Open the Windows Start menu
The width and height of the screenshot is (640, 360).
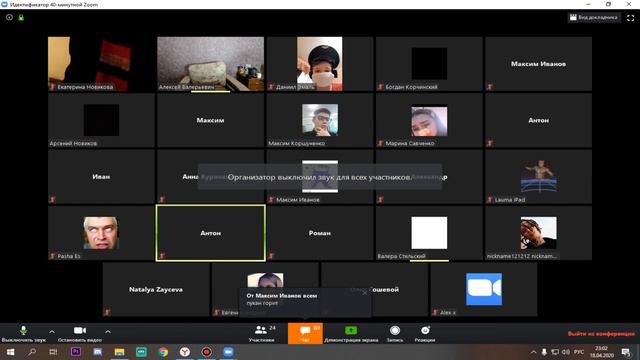pos(10,352)
